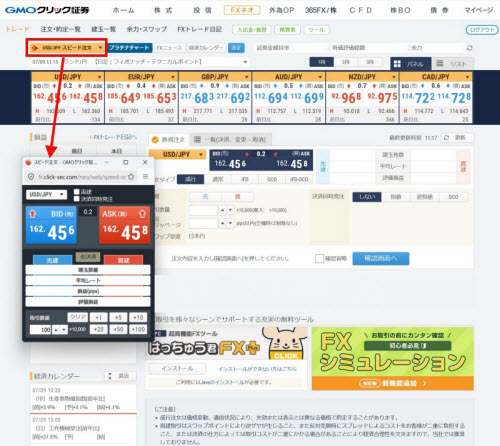
Task: Tick the 決済同時発注 checkbox in the speed order window
Action: coord(77,199)
